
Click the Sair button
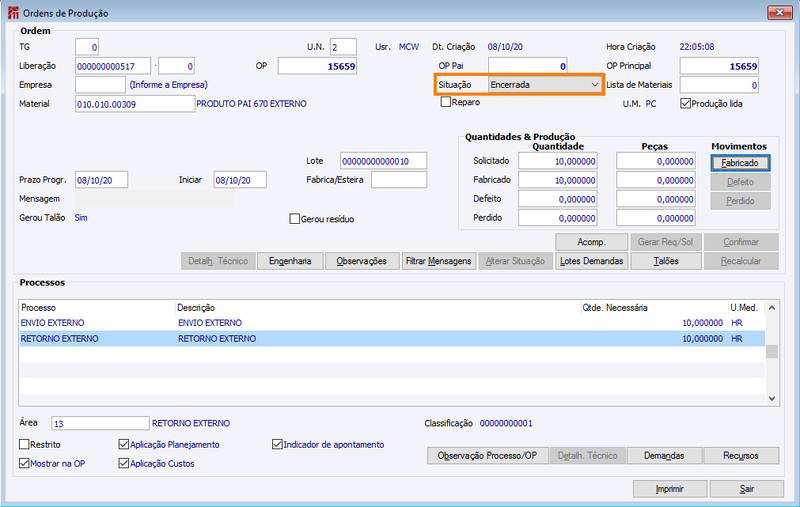[746, 489]
